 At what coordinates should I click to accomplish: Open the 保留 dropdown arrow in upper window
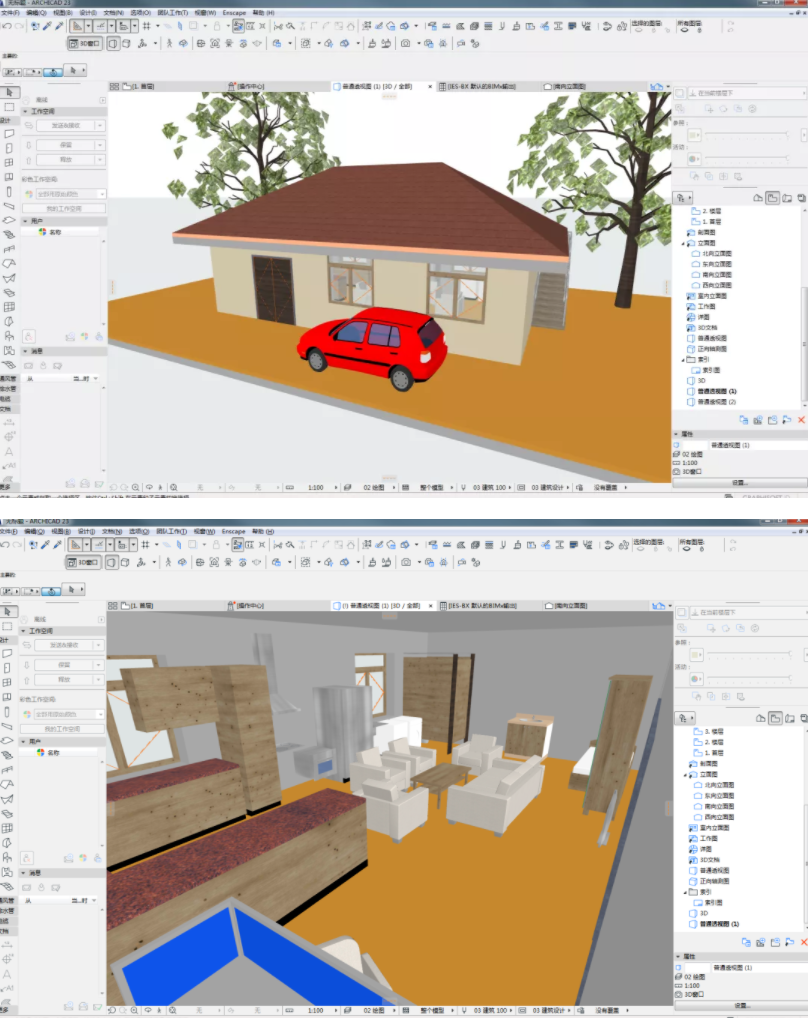(100, 145)
